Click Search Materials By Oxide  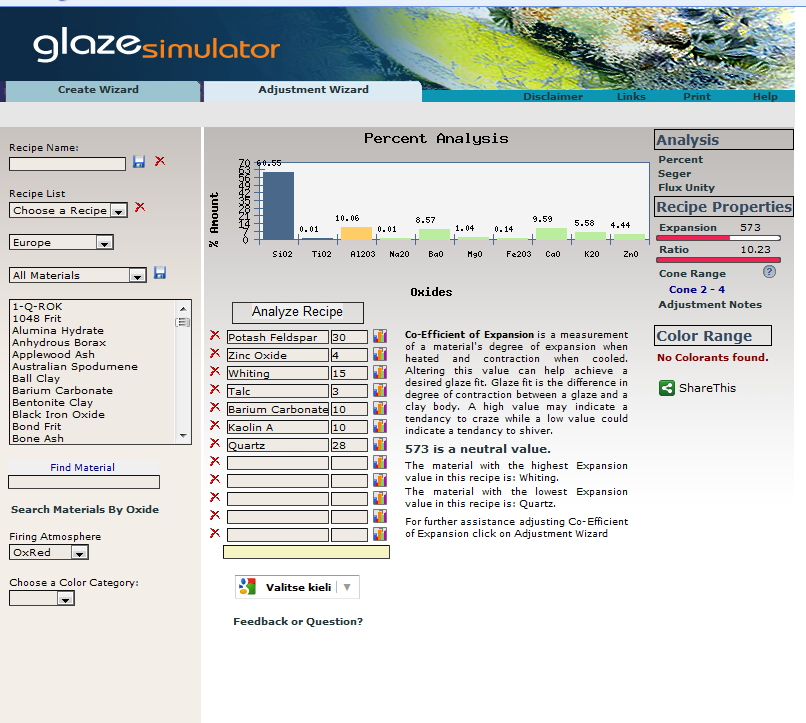pyautogui.click(x=85, y=509)
